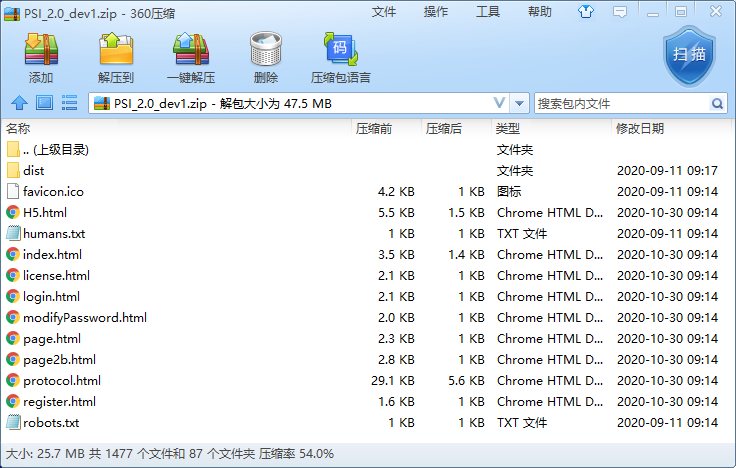Switch to list view mode icon
736x468 pixels.
coord(70,103)
